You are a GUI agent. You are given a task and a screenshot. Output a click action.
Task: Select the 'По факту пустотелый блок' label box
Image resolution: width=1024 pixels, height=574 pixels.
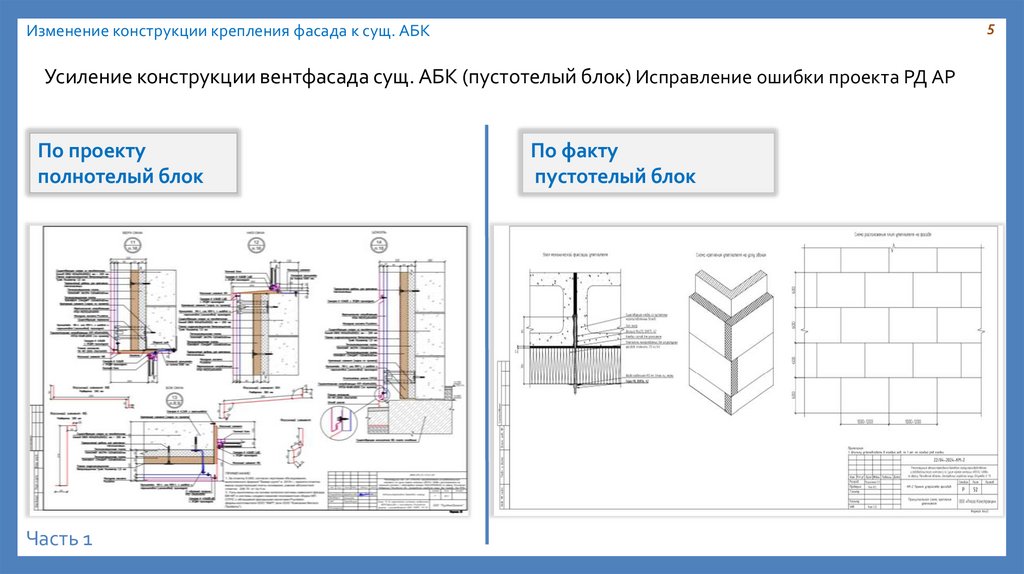tap(647, 163)
